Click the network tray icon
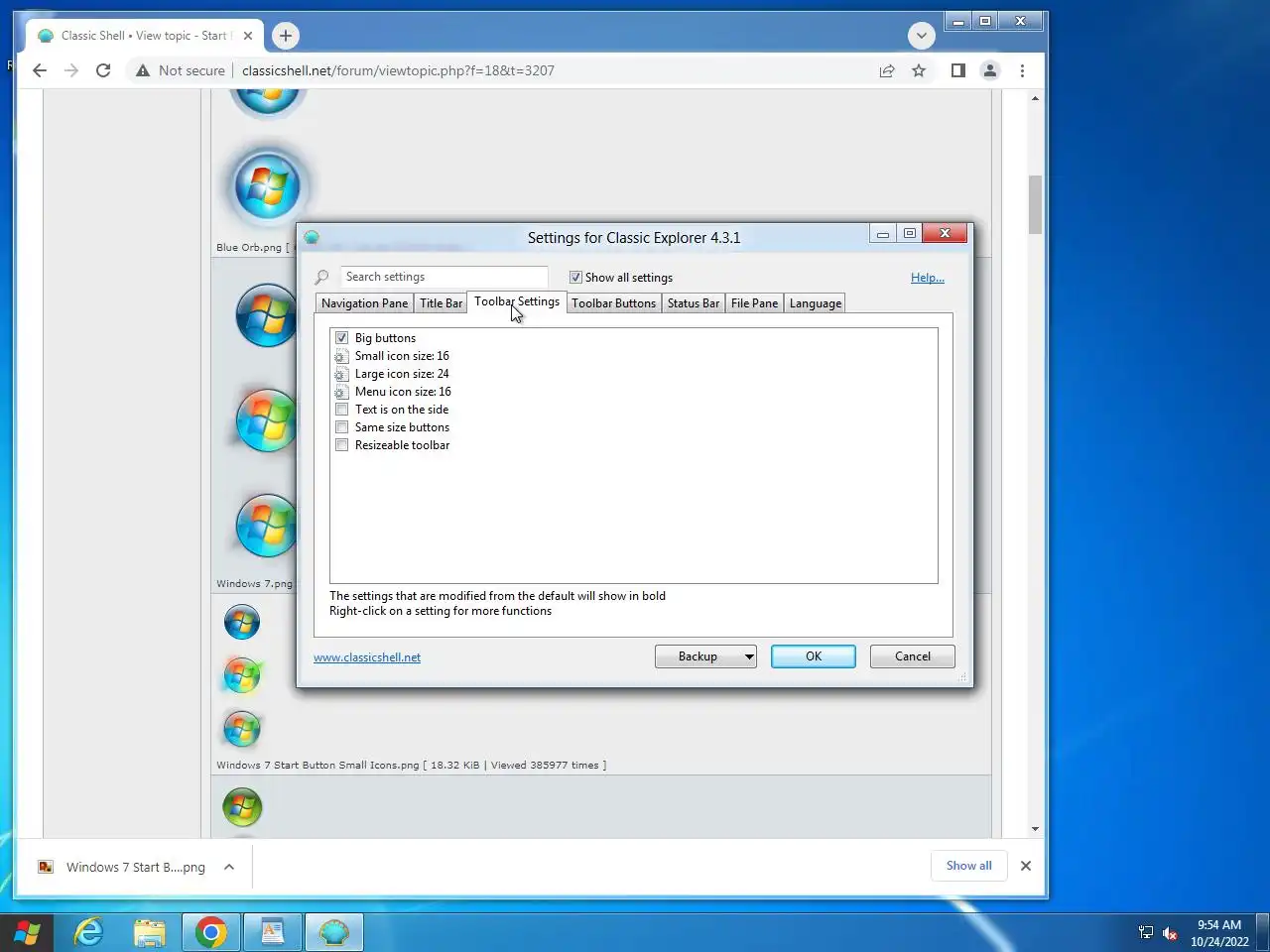The image size is (1270, 952). pos(1146,933)
